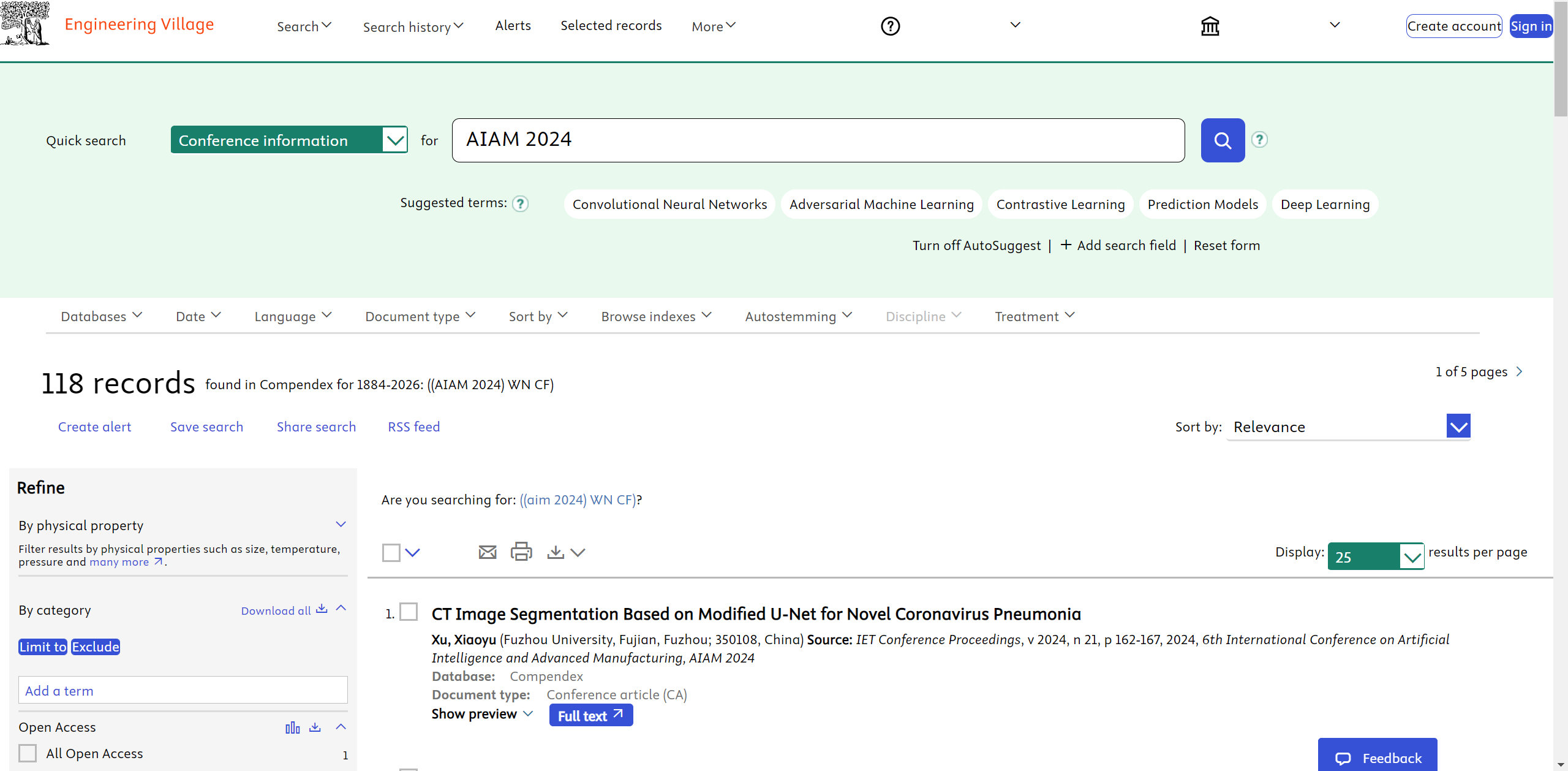Expand select-all options chevron
Image resolution: width=1568 pixels, height=771 pixels.
click(413, 553)
